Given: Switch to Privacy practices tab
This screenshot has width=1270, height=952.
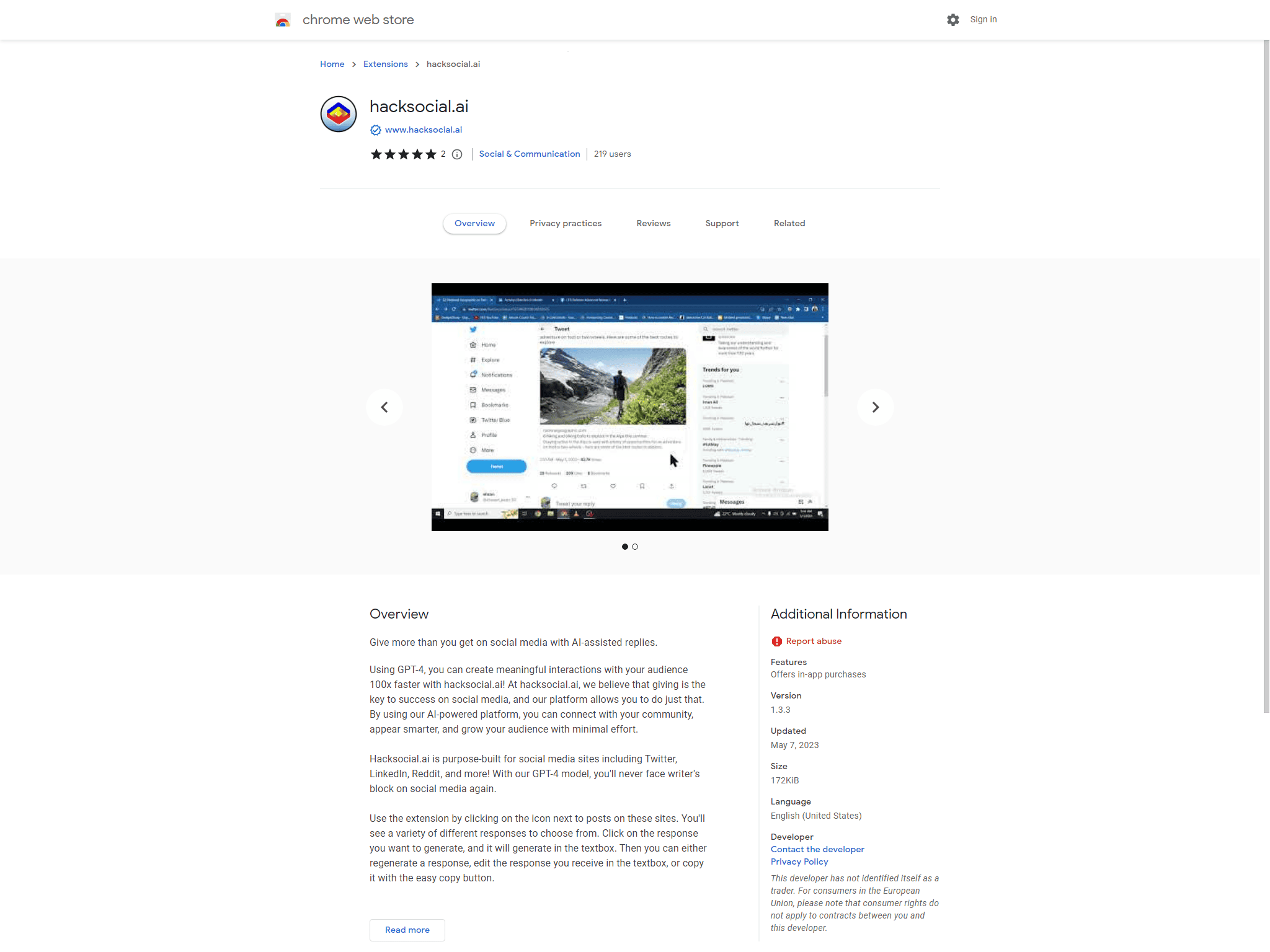Looking at the screenshot, I should point(566,224).
